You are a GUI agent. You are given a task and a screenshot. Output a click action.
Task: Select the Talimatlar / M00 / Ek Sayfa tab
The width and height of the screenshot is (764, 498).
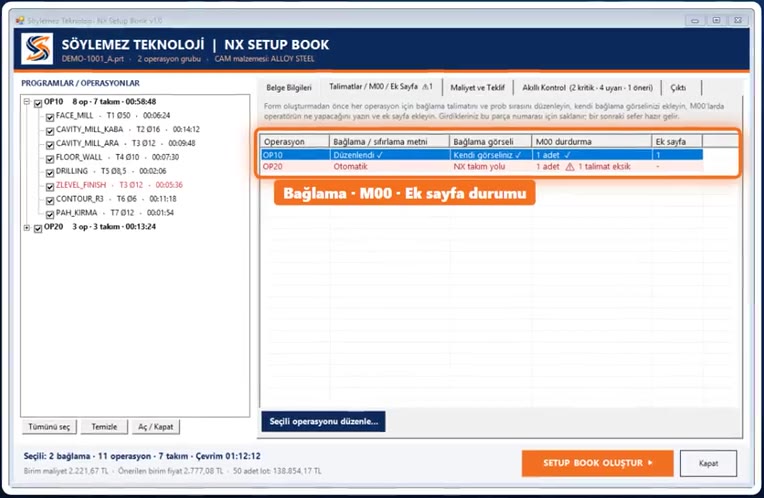click(381, 86)
